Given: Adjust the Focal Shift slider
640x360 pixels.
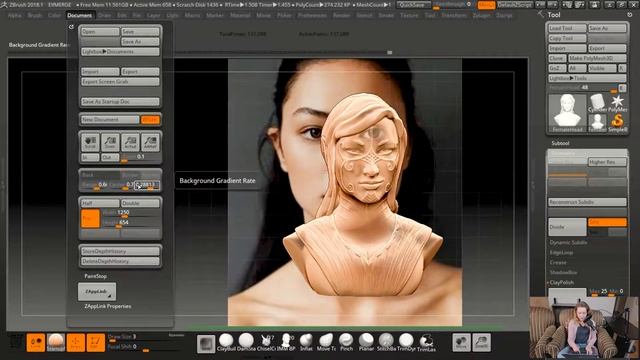Looking at the screenshot, I should click(143, 347).
